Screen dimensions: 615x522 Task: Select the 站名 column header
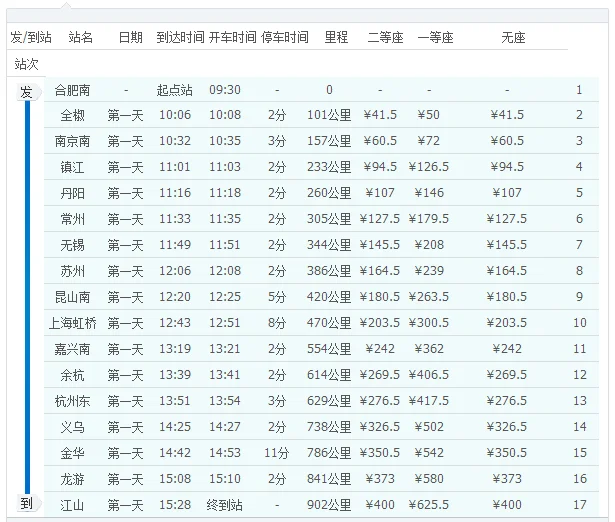point(80,37)
